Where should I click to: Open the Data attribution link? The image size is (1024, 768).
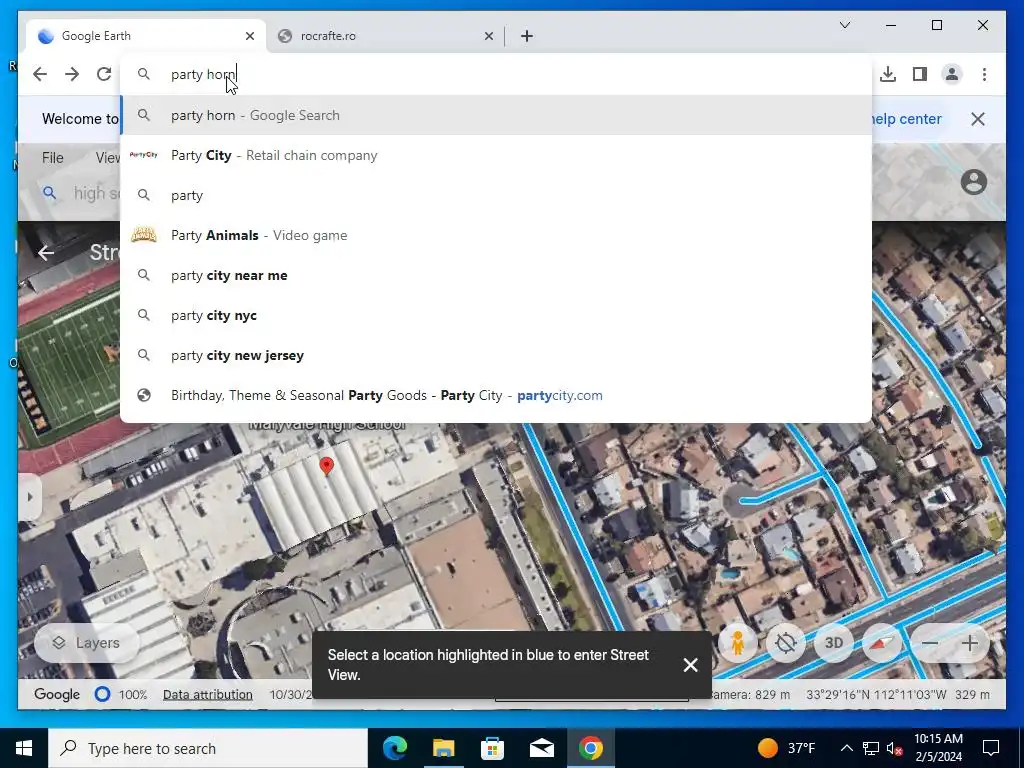(208, 694)
